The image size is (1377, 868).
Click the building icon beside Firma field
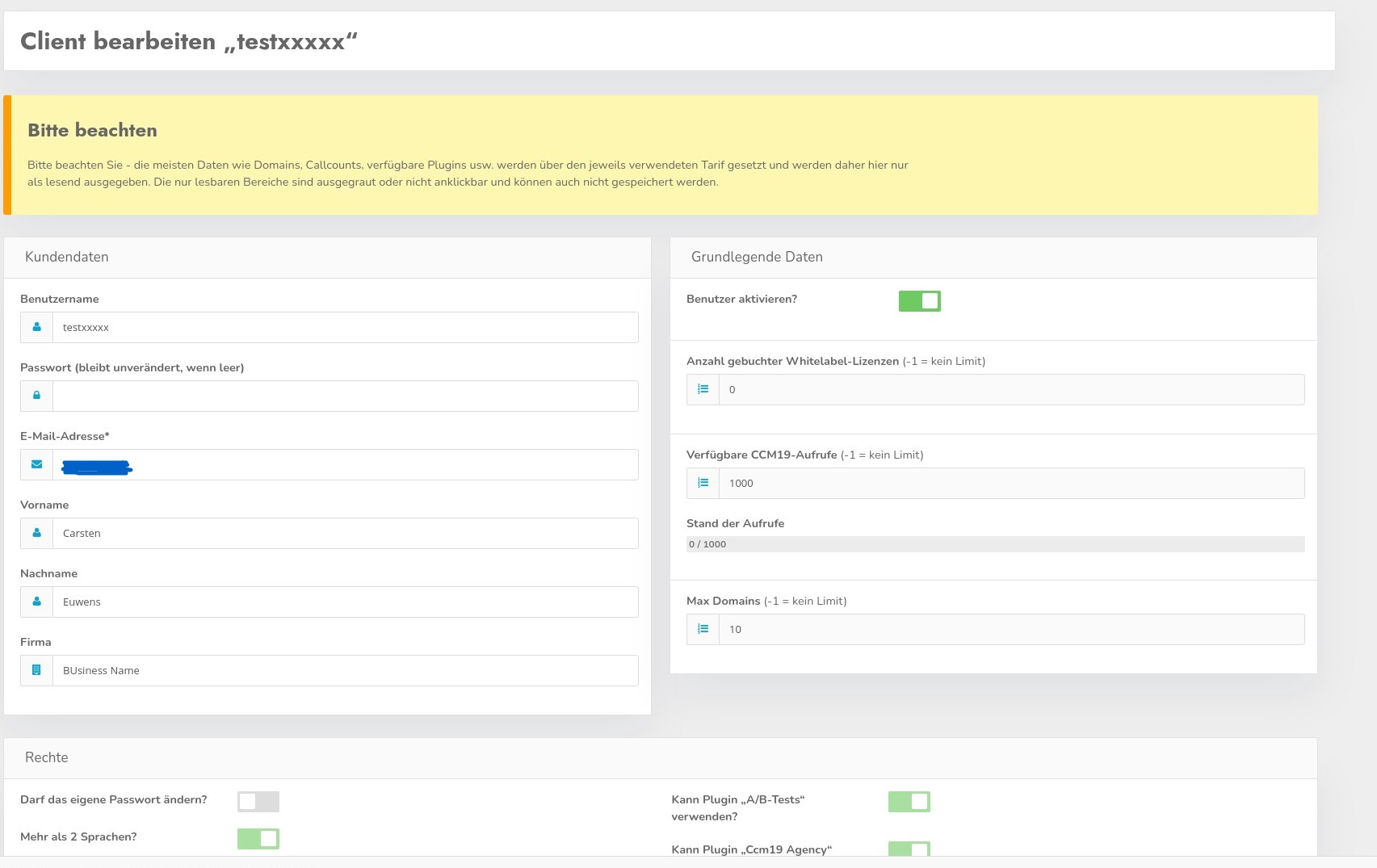click(x=36, y=670)
